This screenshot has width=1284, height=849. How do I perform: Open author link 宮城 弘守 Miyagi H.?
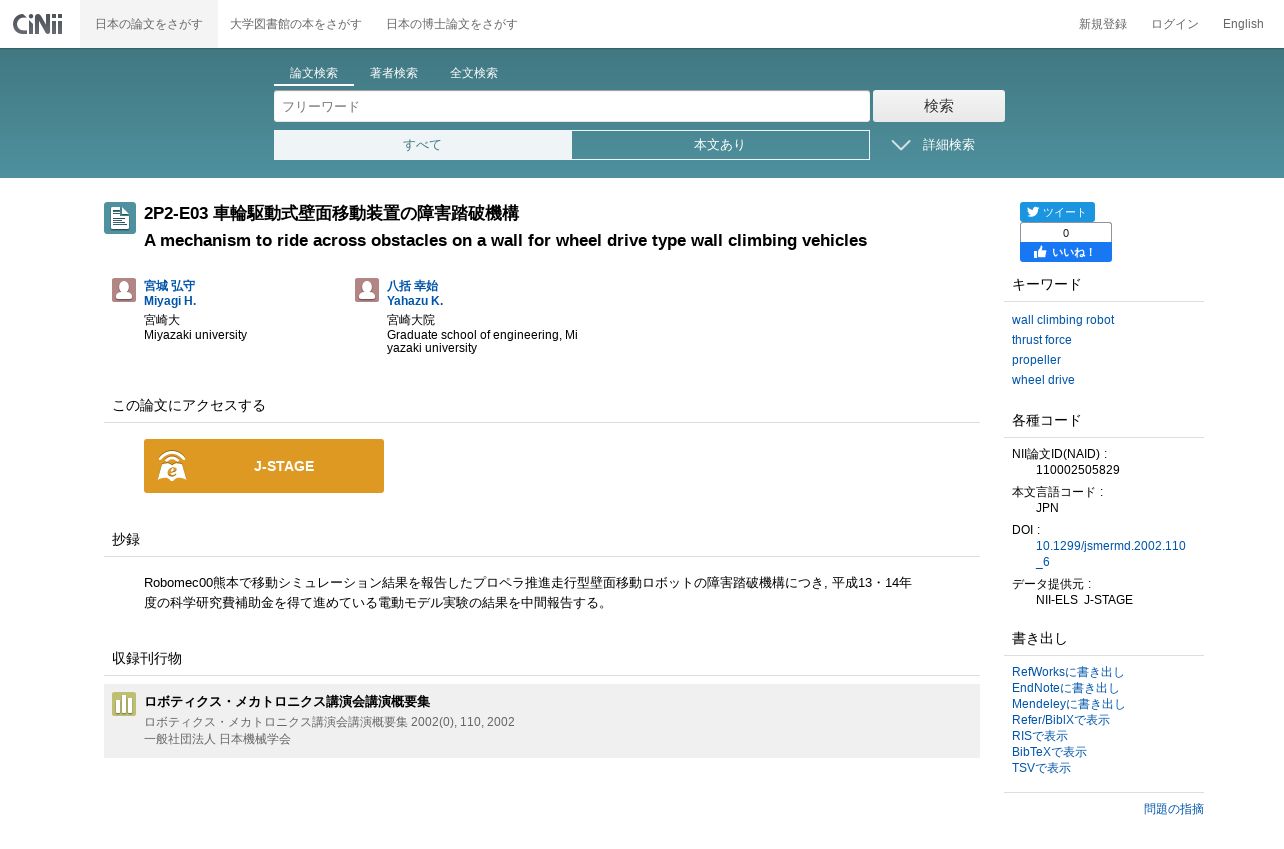(170, 293)
